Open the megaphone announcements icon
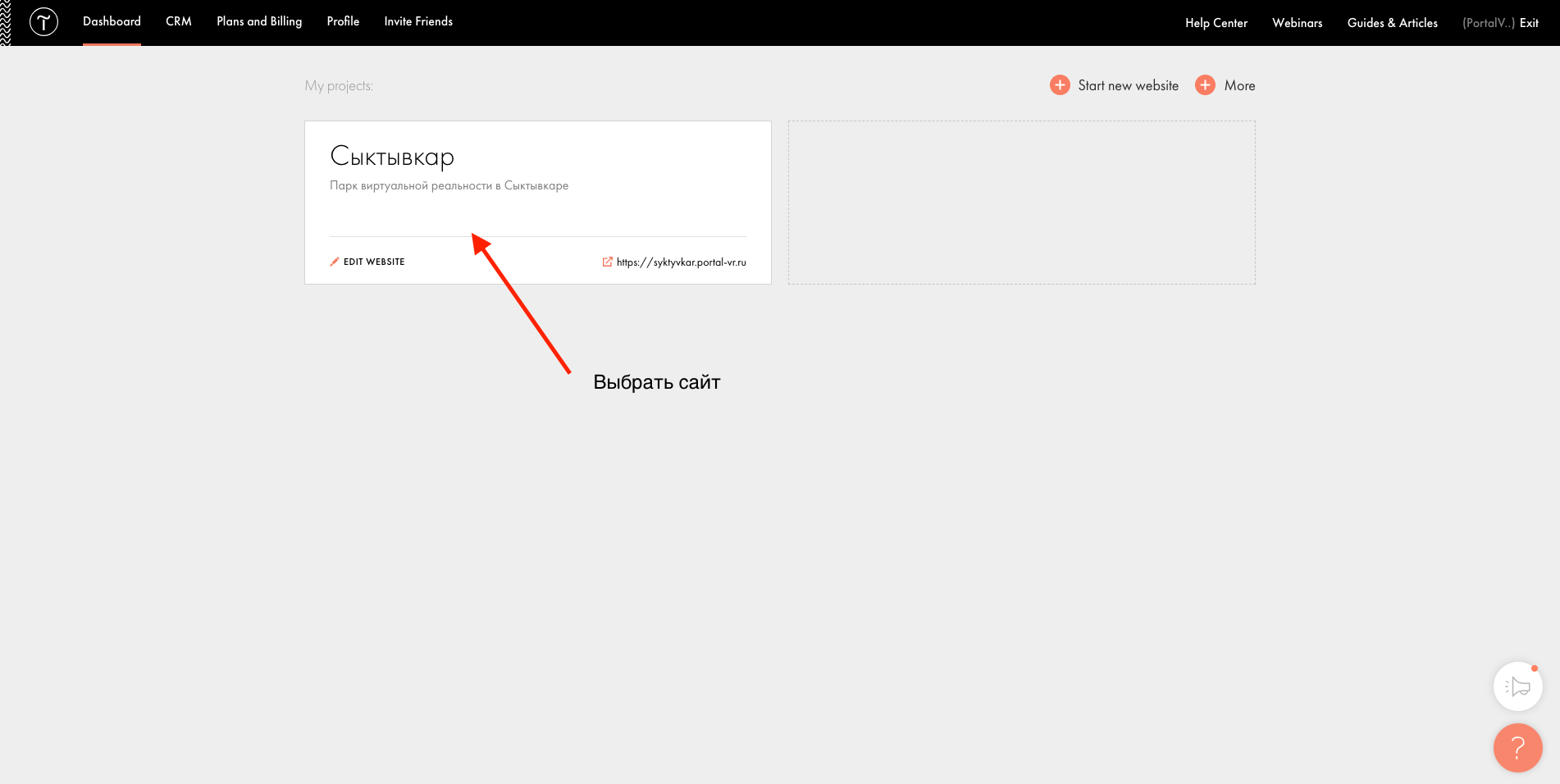The width and height of the screenshot is (1560, 784). click(x=1517, y=686)
